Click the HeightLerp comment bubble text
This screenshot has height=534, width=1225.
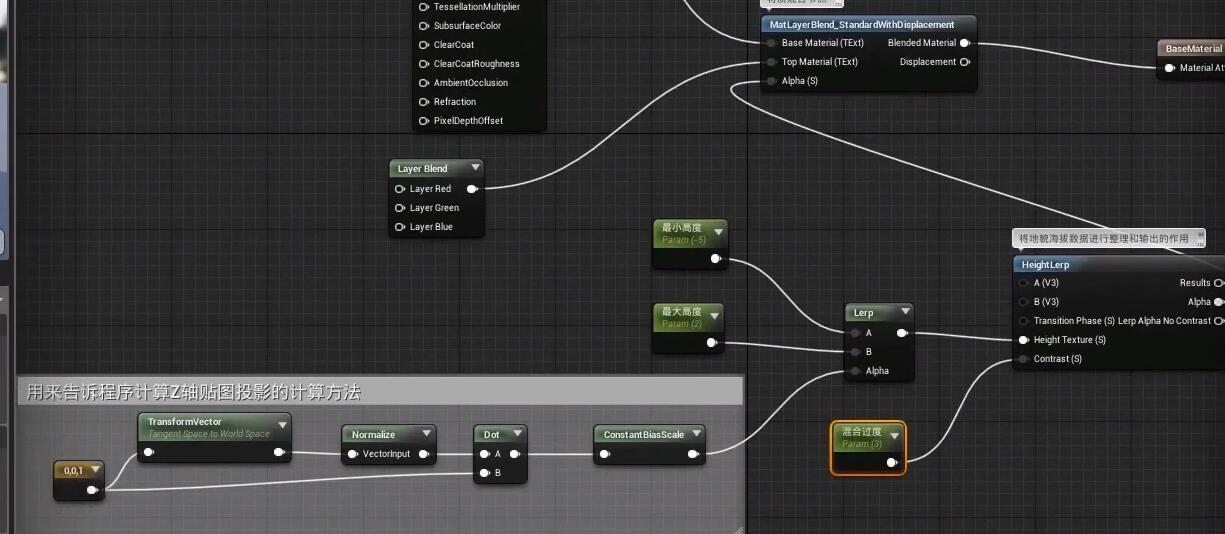1104,238
